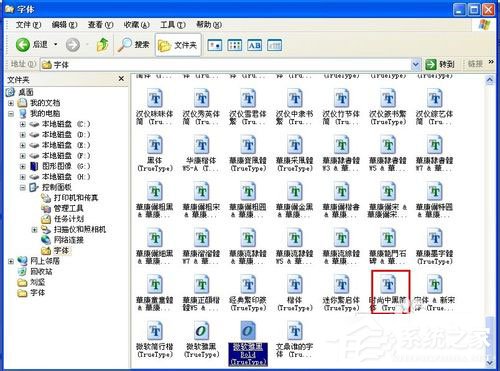Click the 链接 (Links) toolbar label
500x371 pixels.
click(475, 64)
